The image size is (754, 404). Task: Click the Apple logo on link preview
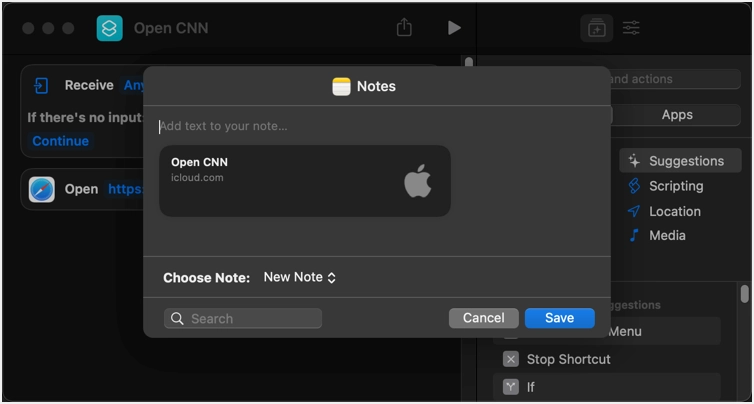tap(417, 181)
